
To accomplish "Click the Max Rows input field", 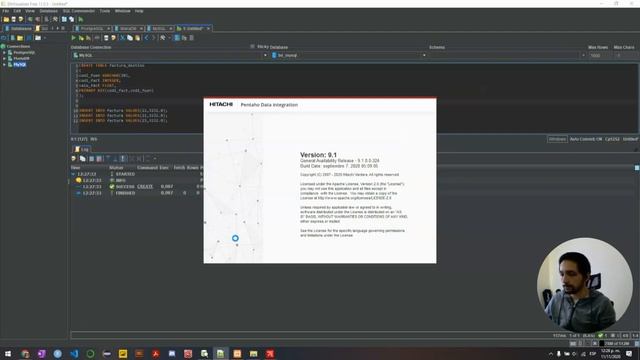I will click(x=599, y=56).
